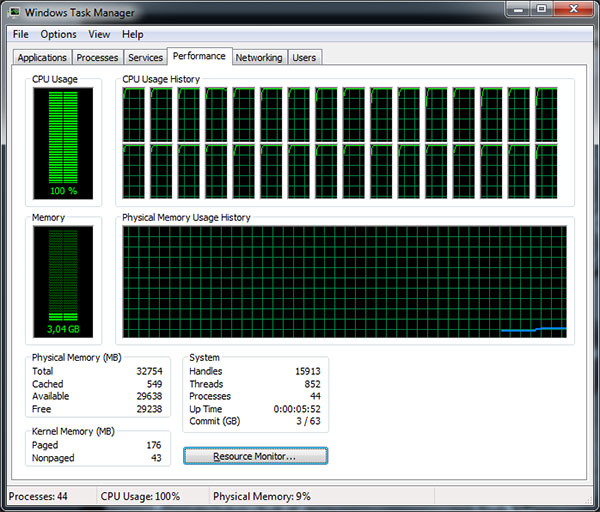Click the Nonpaged kernel memory value 43
The image size is (600, 512).
point(156,458)
